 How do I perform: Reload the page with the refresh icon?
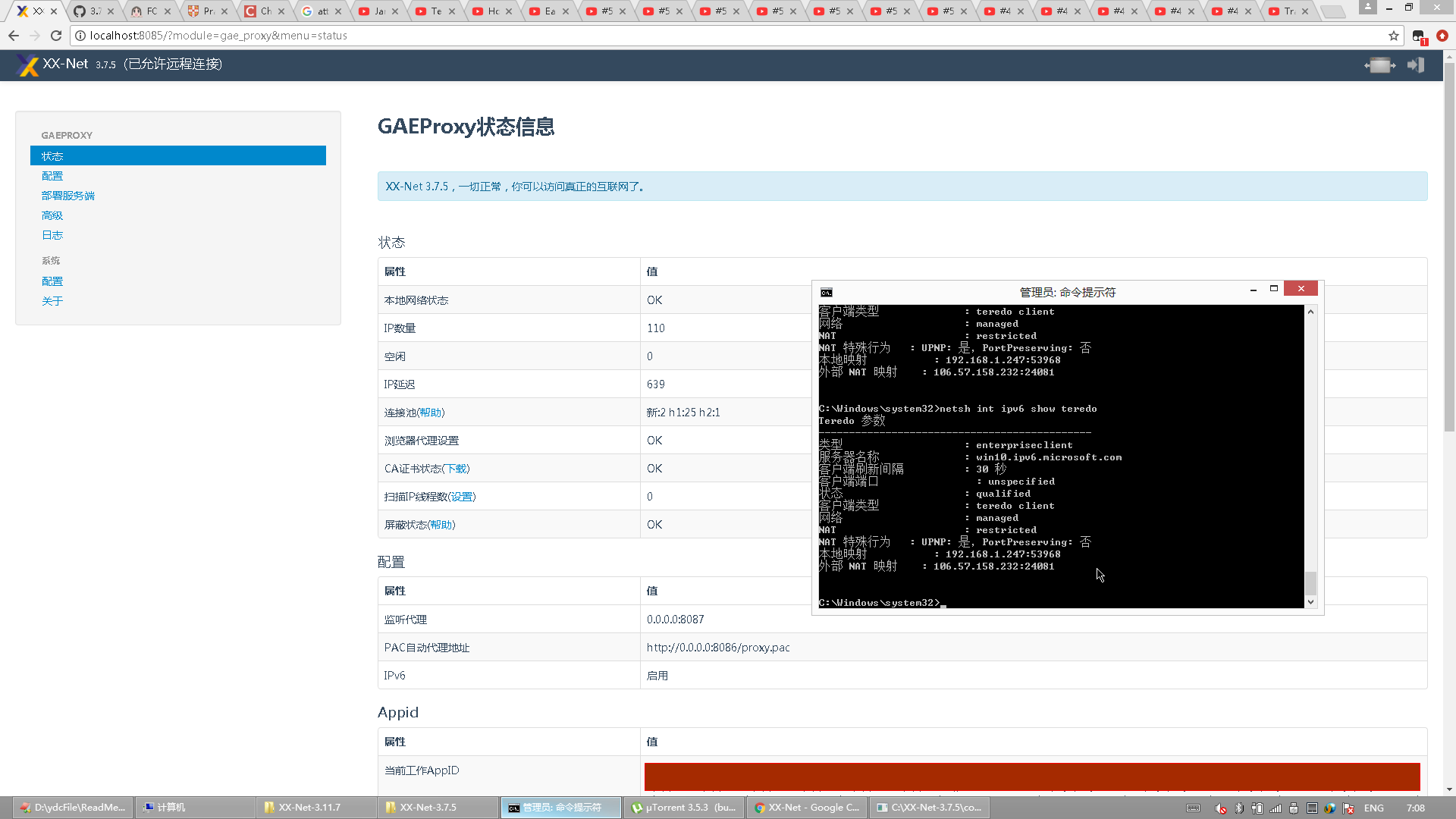[x=56, y=36]
